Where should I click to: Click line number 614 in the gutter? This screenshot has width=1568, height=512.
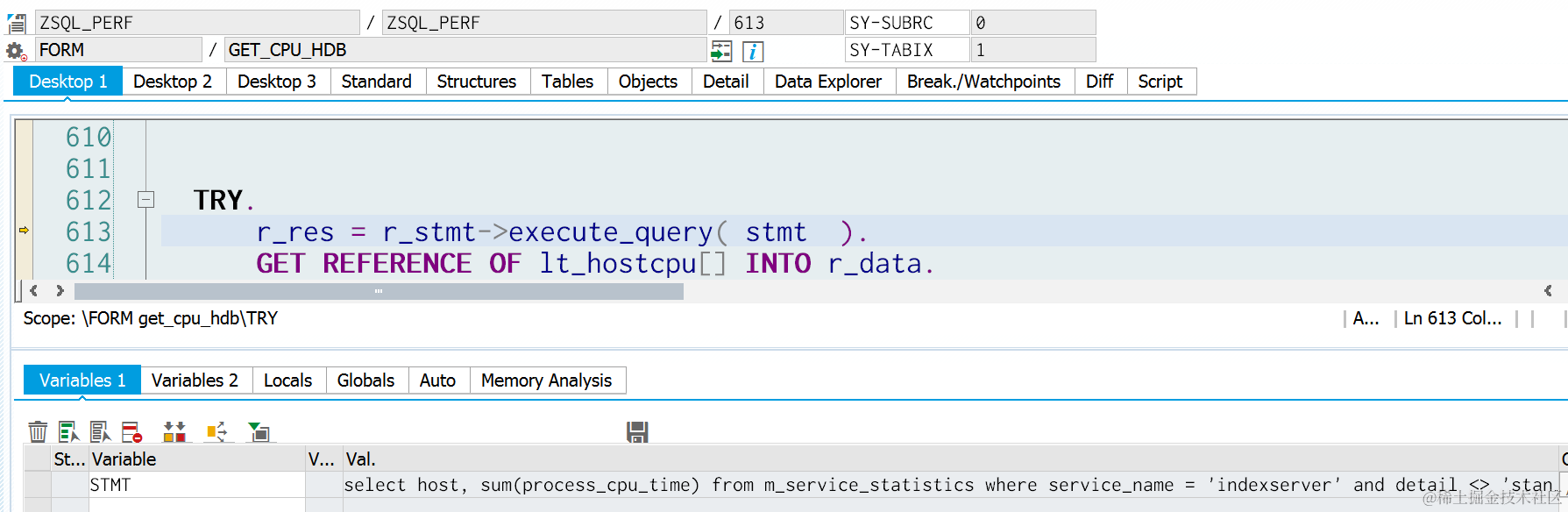click(89, 263)
